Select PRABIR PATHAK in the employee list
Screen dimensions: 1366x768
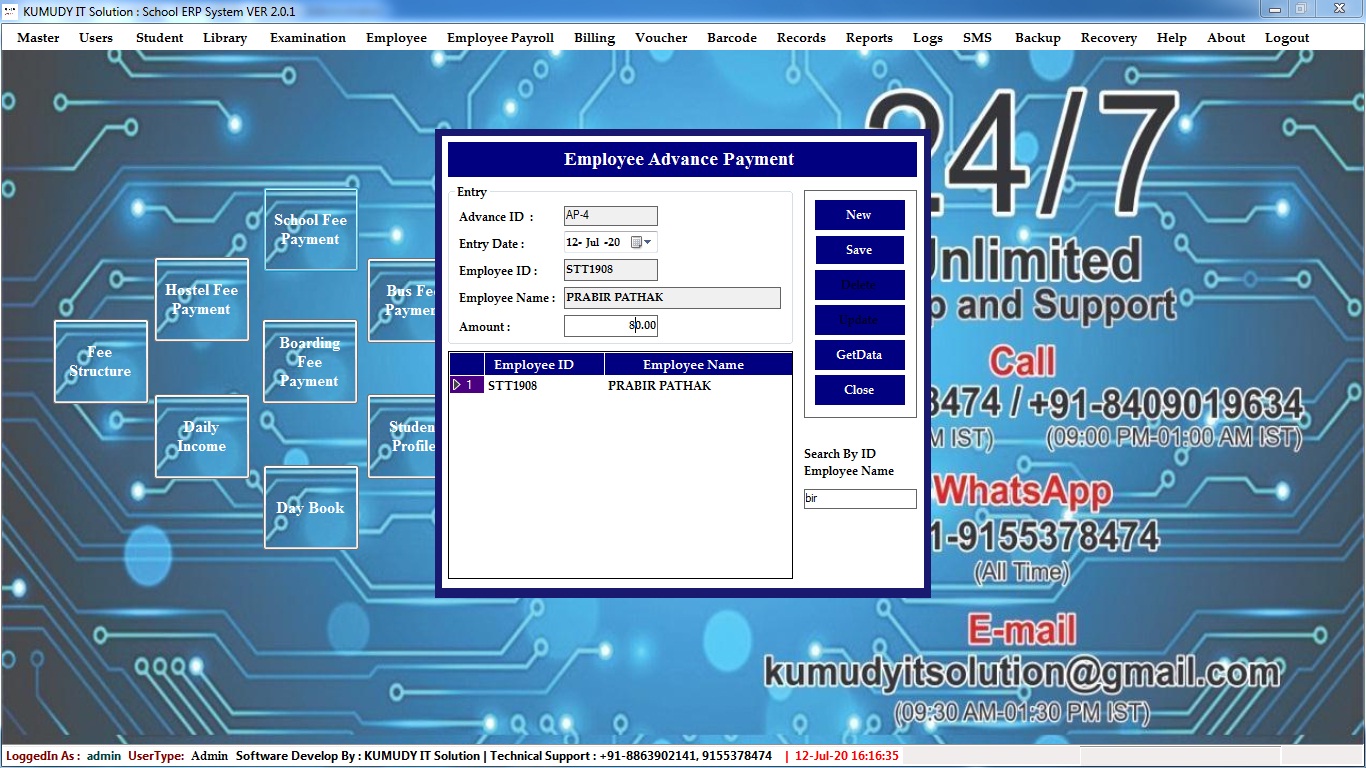660,386
